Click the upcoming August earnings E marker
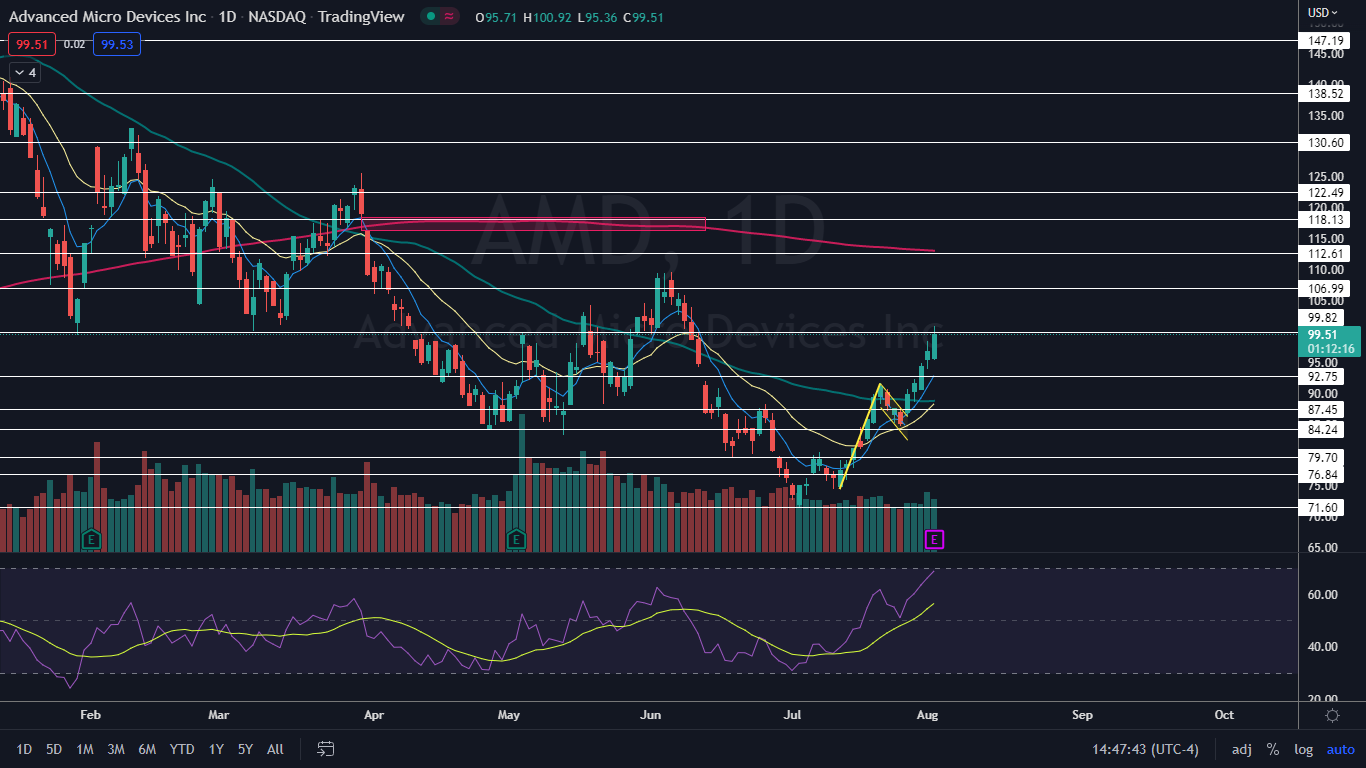The width and height of the screenshot is (1366, 768). click(935, 539)
